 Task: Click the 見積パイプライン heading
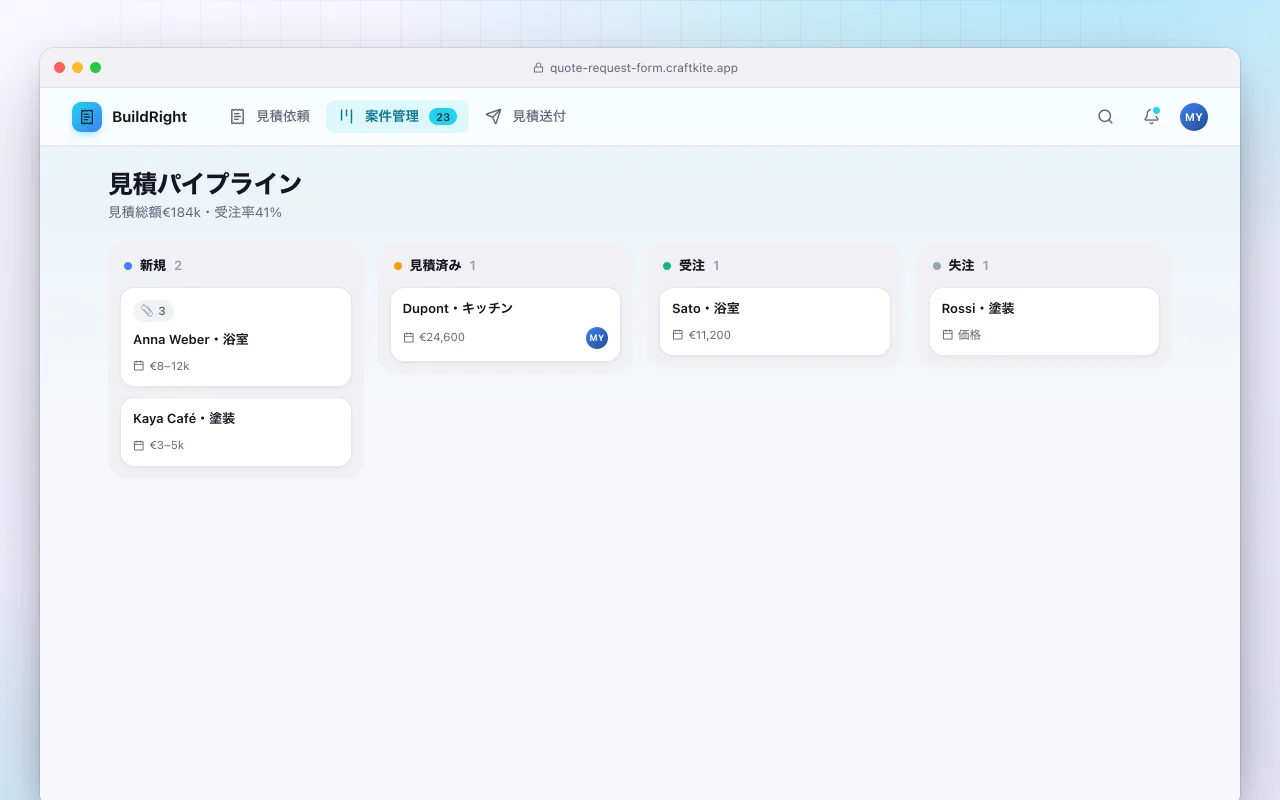pos(205,184)
